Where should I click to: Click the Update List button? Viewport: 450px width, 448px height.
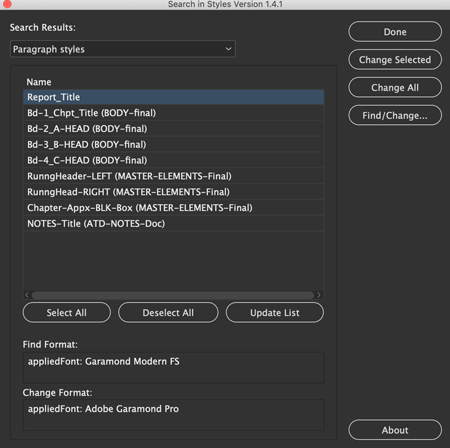point(275,313)
